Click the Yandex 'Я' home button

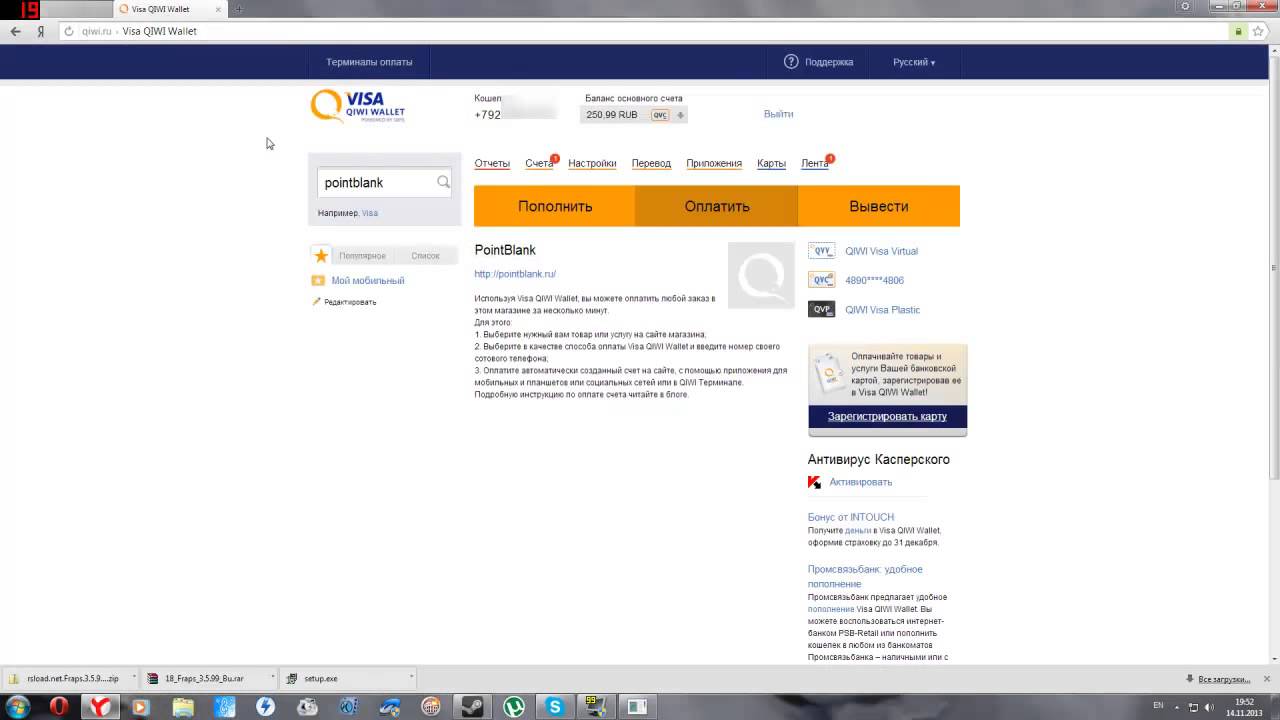pyautogui.click(x=41, y=31)
